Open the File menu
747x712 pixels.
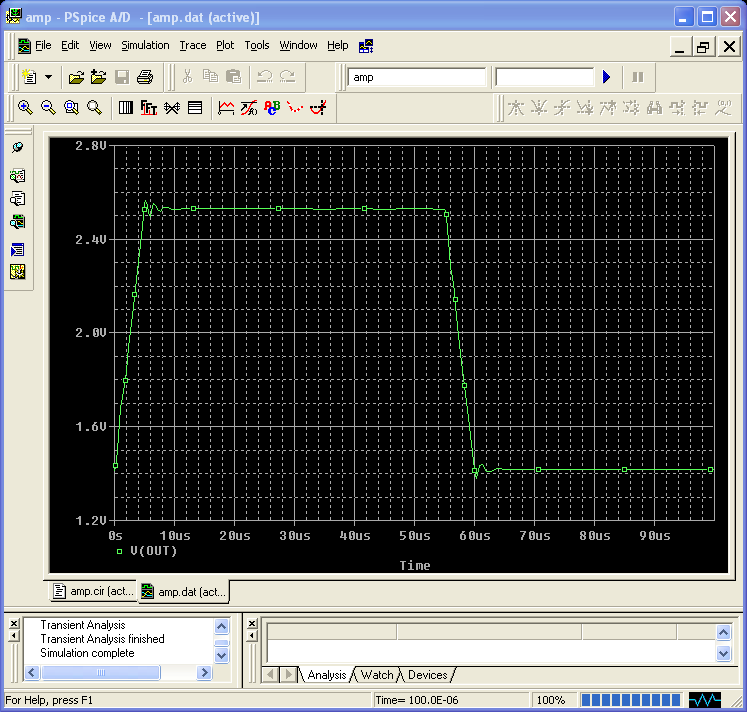tap(43, 45)
